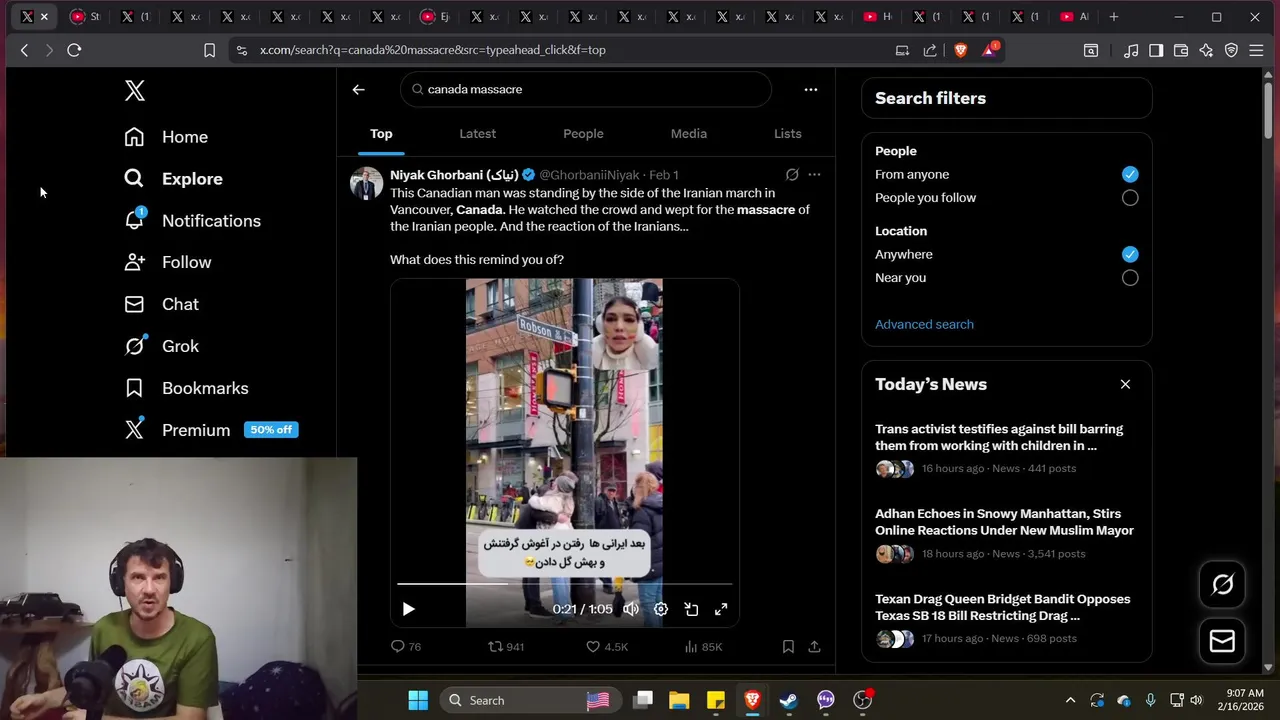
Task: Mute the video volume icon
Action: [x=631, y=609]
